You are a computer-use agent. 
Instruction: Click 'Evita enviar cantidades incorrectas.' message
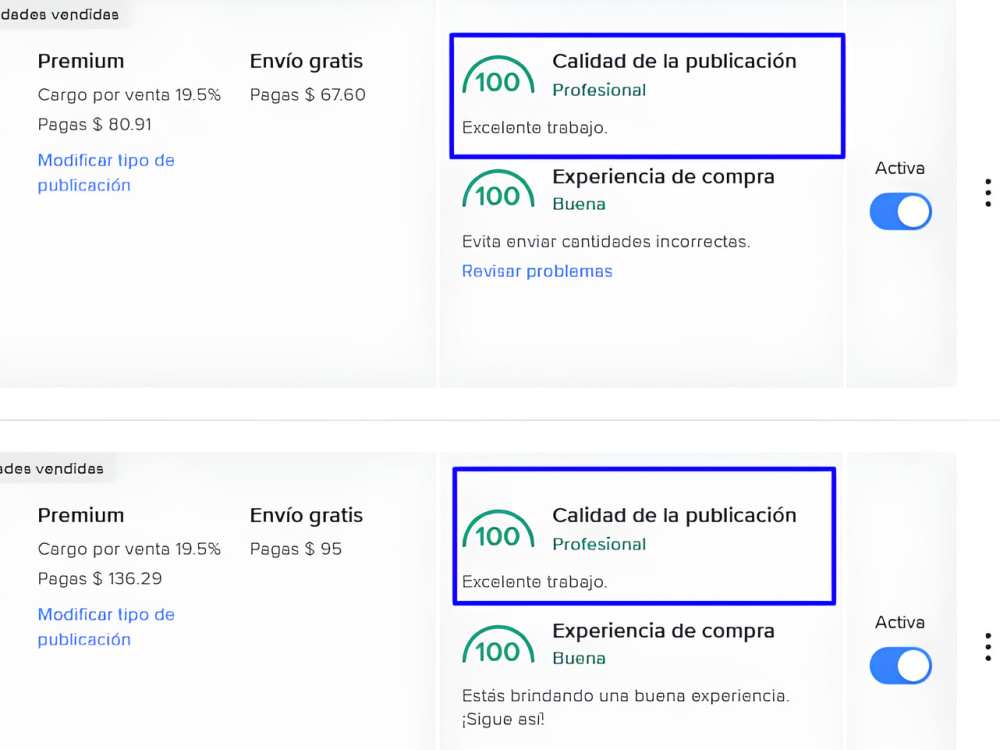[x=606, y=242]
